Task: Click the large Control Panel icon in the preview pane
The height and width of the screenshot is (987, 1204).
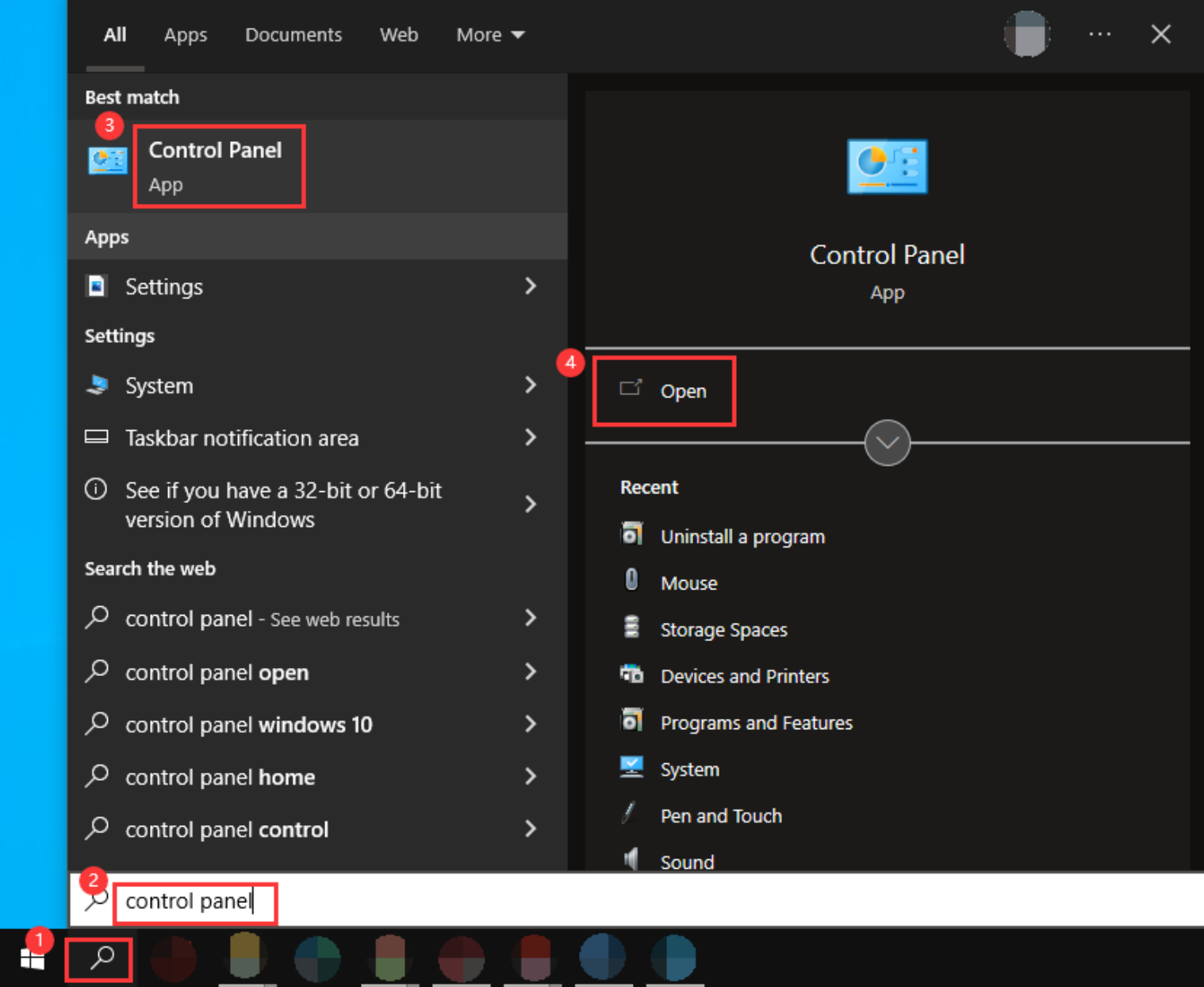Action: [x=887, y=167]
